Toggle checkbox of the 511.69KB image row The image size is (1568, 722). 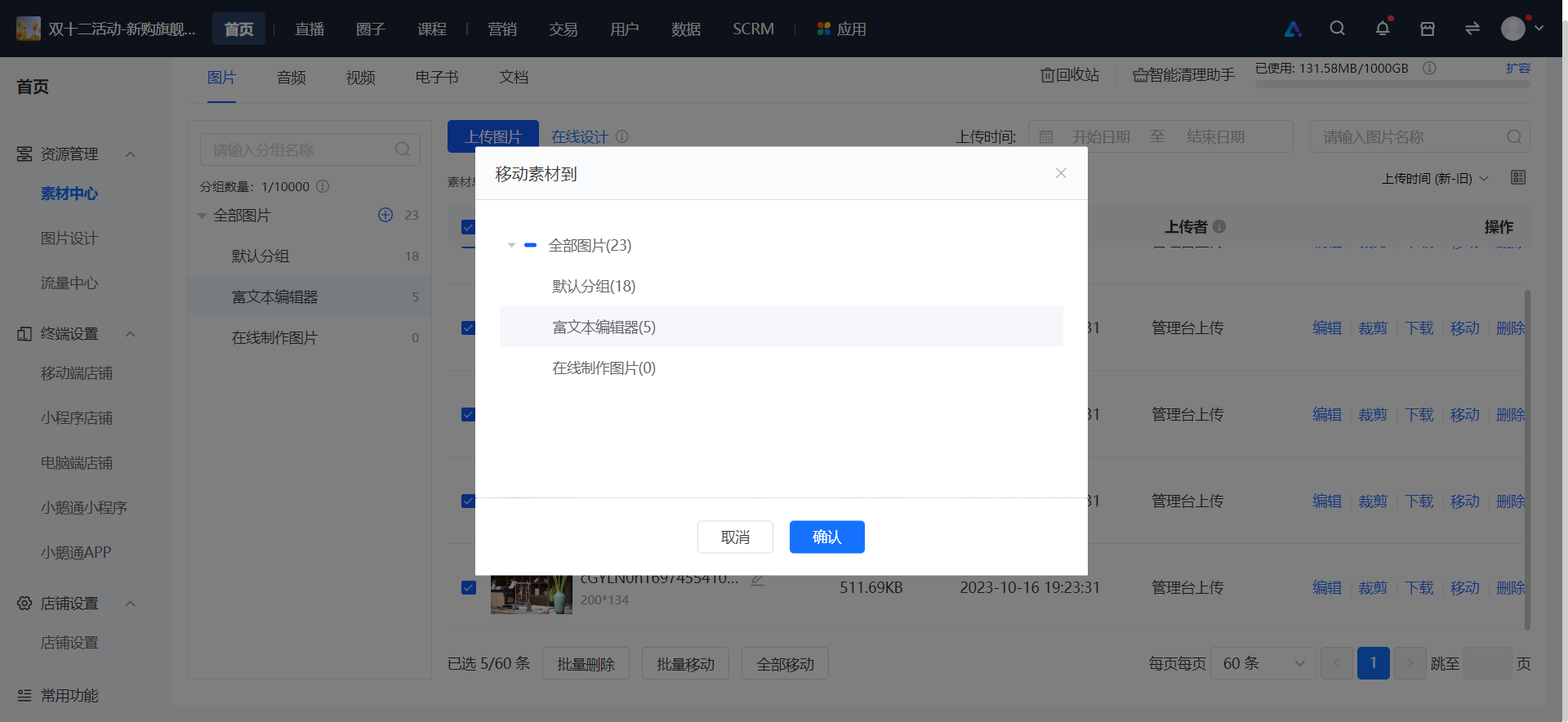[469, 587]
